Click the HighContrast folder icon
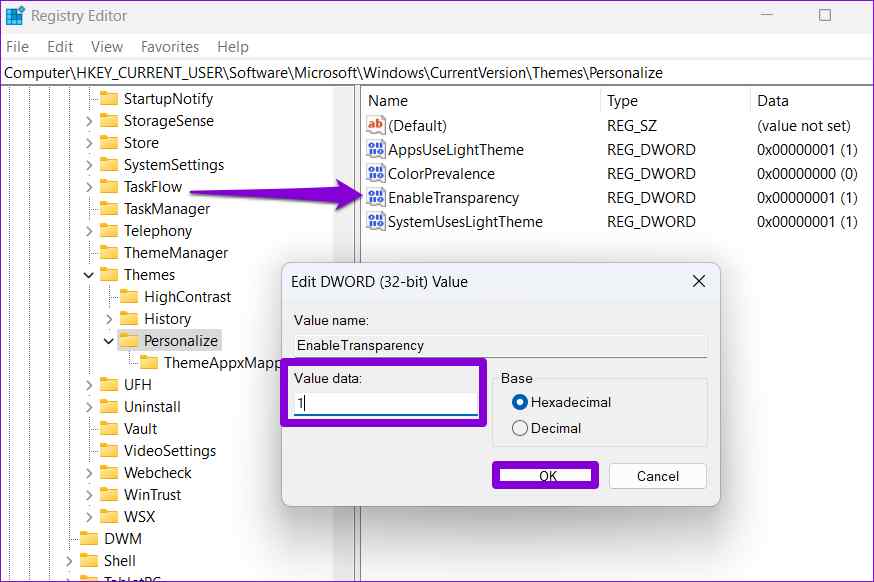This screenshot has height=582, width=874. tap(129, 297)
